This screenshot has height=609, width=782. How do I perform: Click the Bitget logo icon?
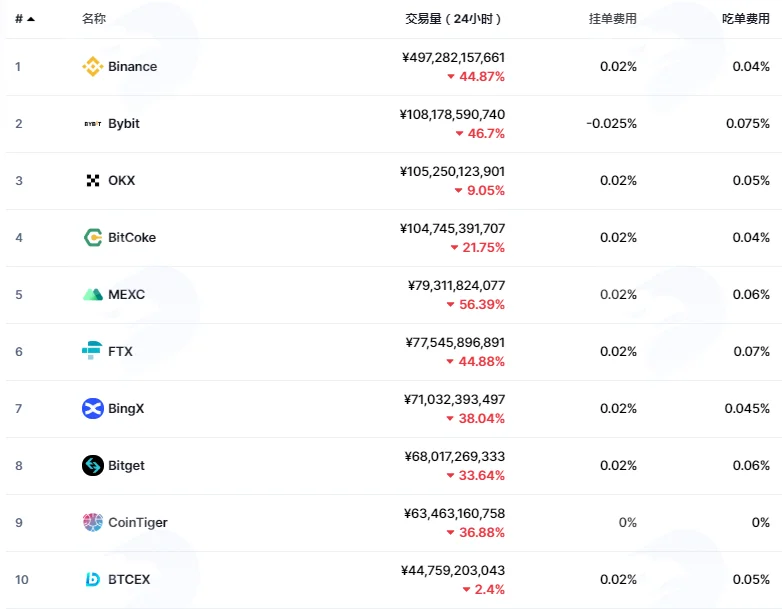[x=93, y=465]
